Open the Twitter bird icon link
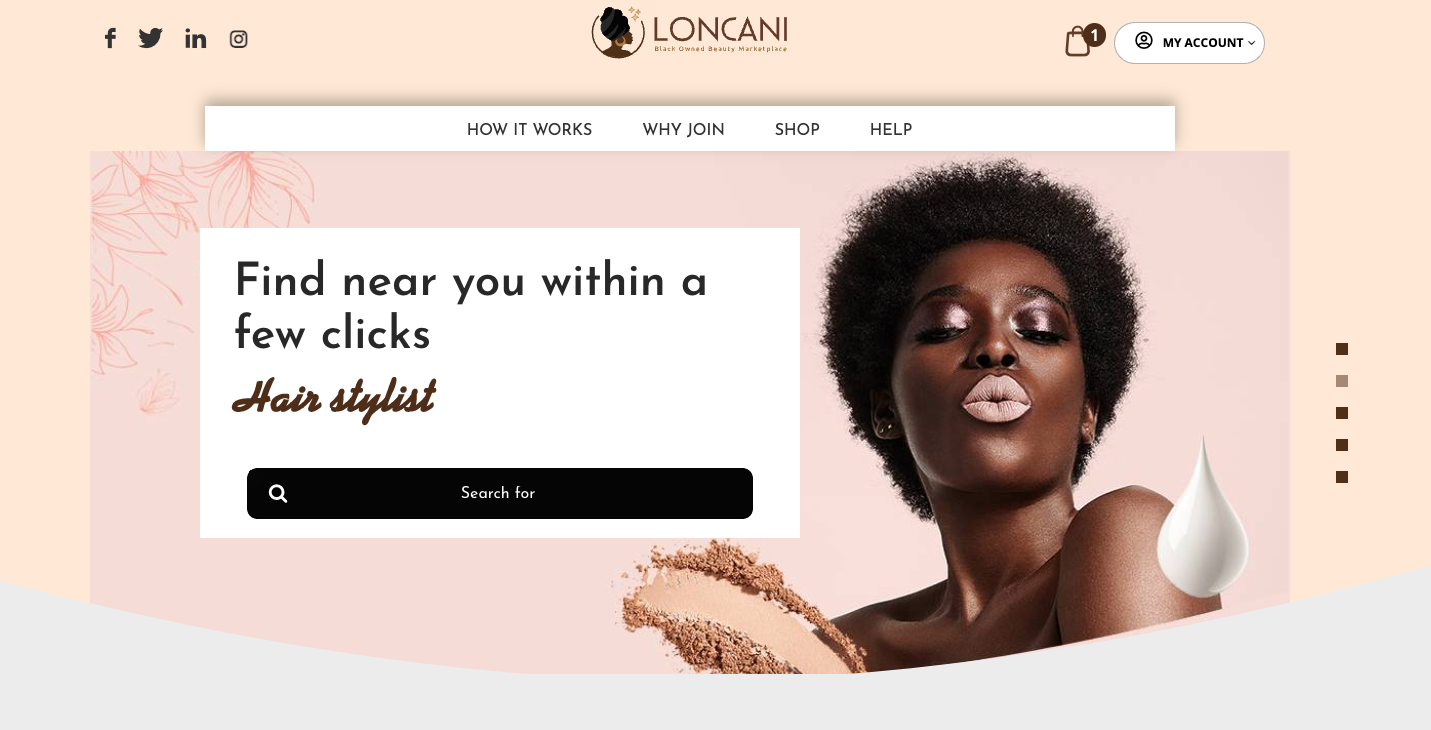1431x730 pixels. coord(151,39)
